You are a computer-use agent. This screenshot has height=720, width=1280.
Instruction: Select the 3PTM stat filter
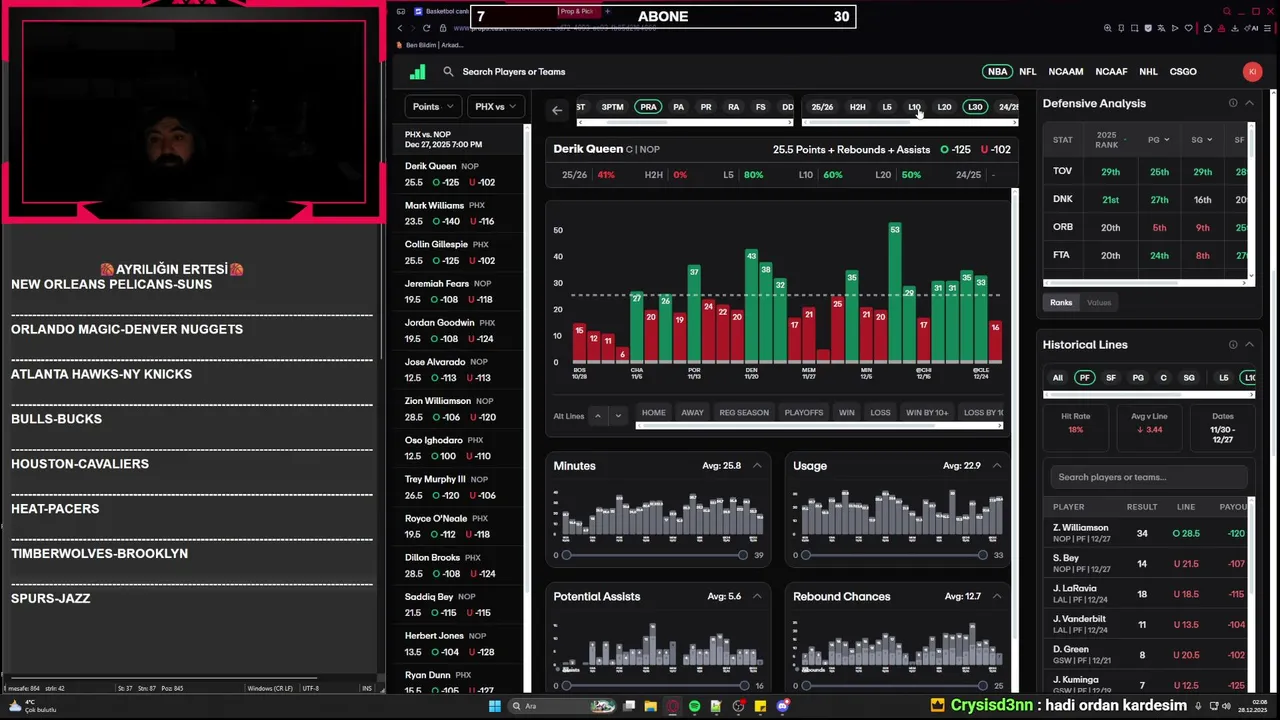(x=612, y=107)
